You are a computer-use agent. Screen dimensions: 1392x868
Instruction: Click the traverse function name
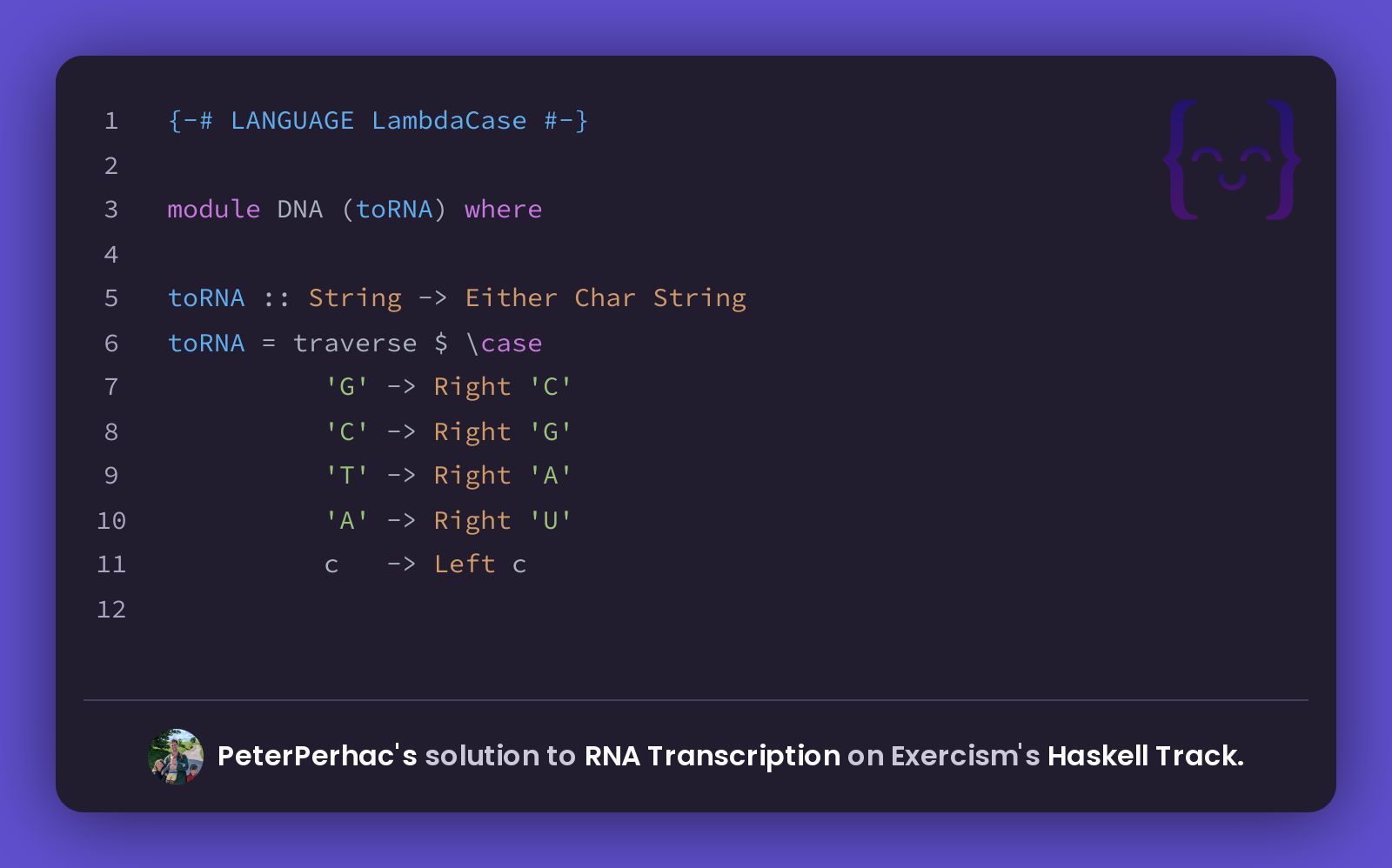click(355, 343)
